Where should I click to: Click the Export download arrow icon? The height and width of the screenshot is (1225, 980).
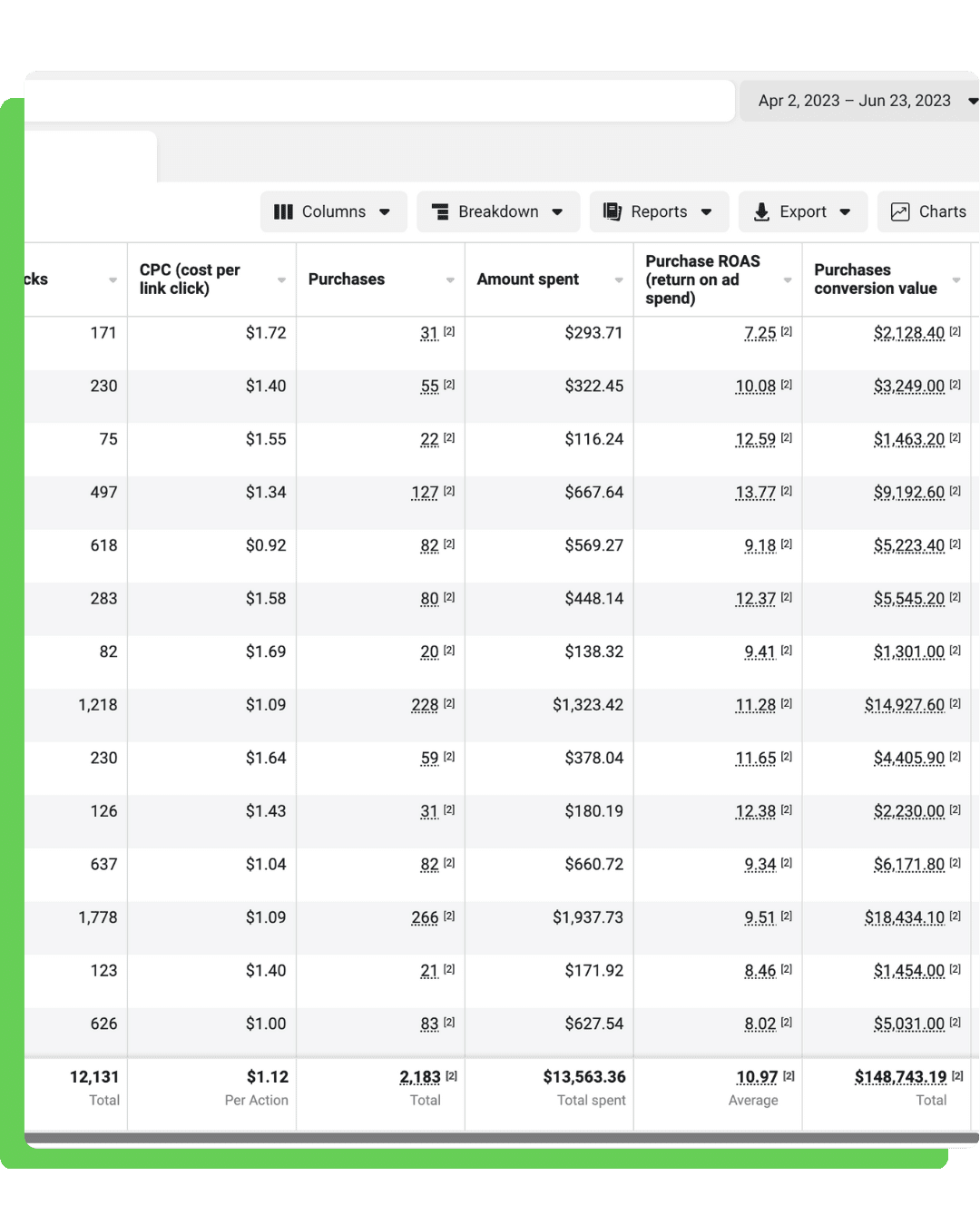(x=761, y=211)
